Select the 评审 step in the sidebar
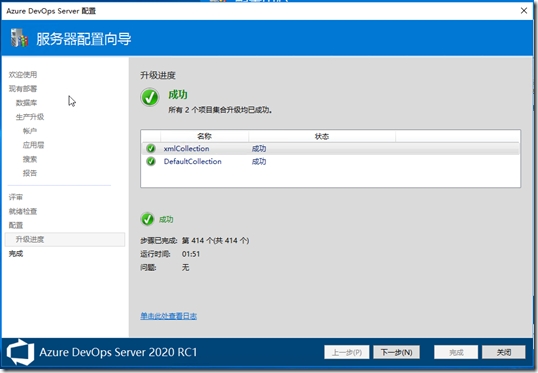Viewport: 538px width, 373px height. pyautogui.click(x=15, y=197)
